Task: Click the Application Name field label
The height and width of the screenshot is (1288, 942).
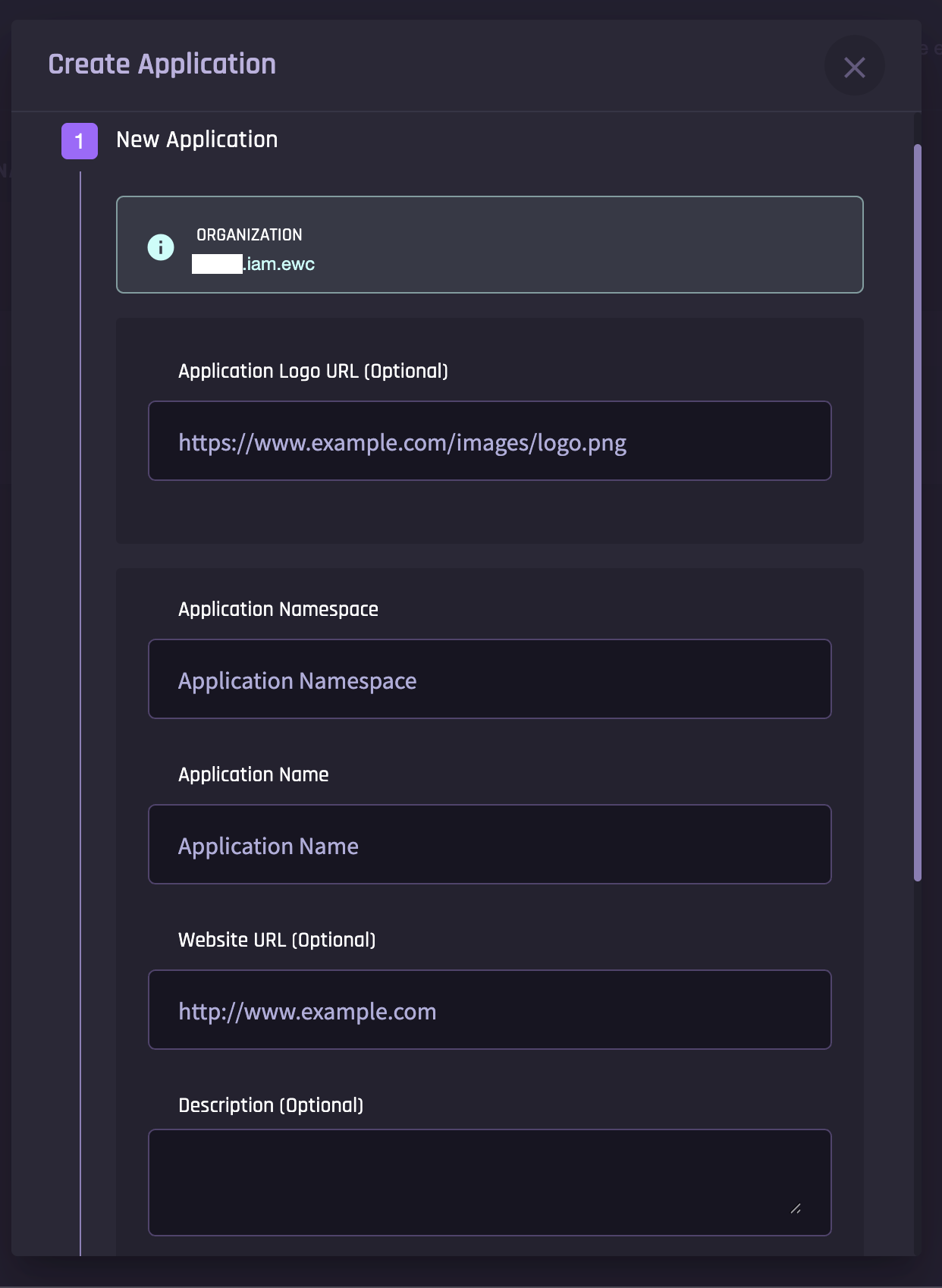Action: [x=253, y=774]
